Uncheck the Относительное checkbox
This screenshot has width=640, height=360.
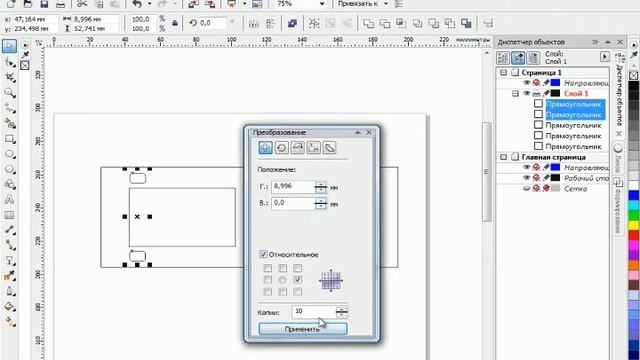tap(263, 254)
